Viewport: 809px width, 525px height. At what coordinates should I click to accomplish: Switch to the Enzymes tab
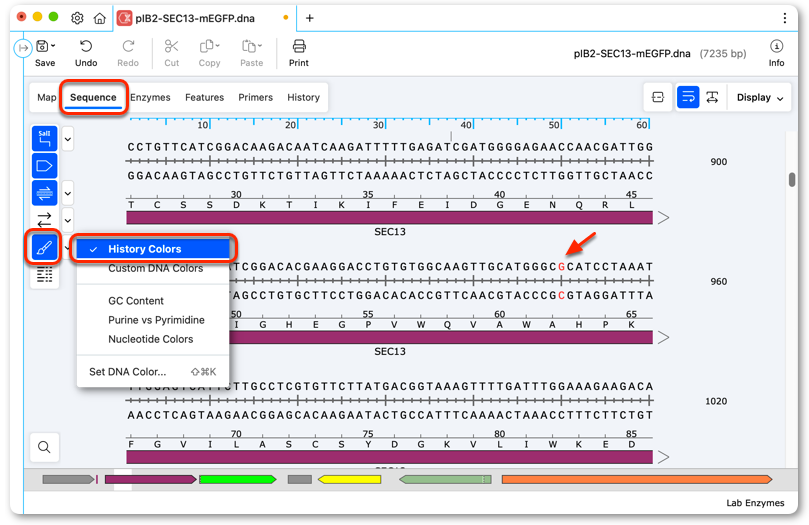tap(150, 97)
